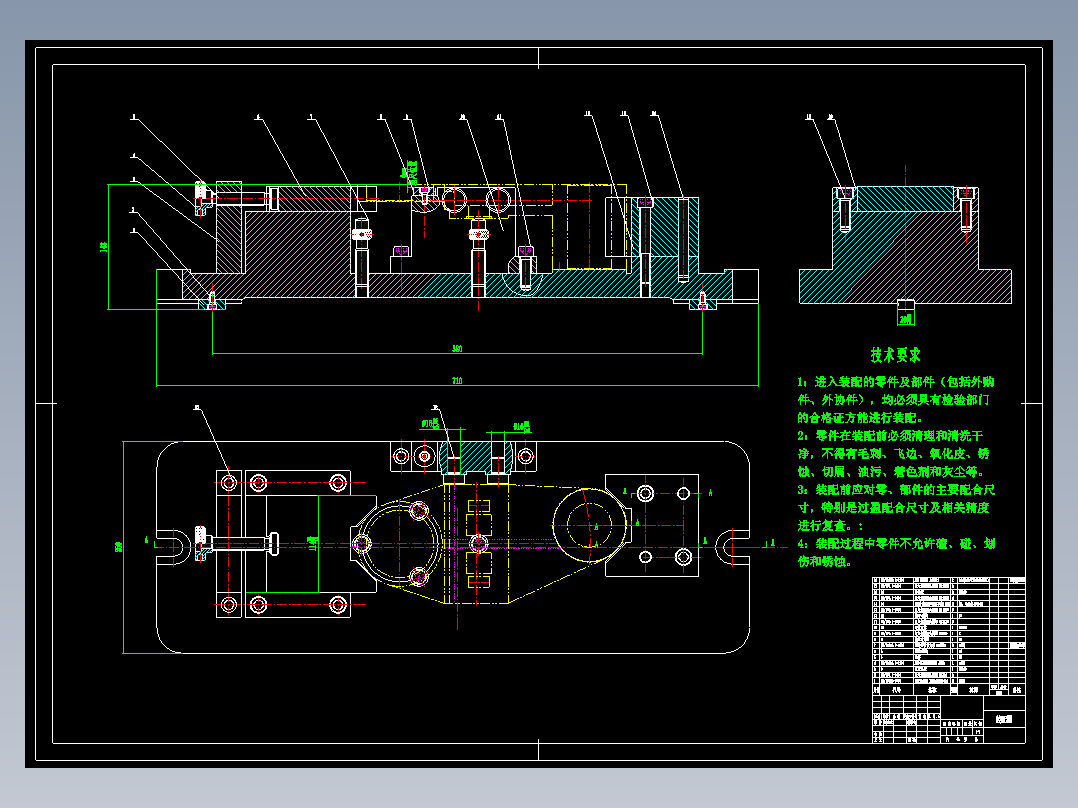Screen dimensions: 1078x808
Task: Click the line "的合格证方能进行装配。"
Action: (860, 417)
